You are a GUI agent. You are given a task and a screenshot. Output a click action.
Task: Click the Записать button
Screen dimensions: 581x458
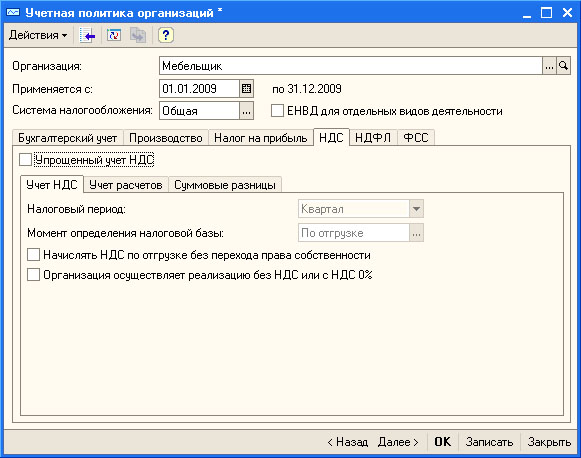489,442
